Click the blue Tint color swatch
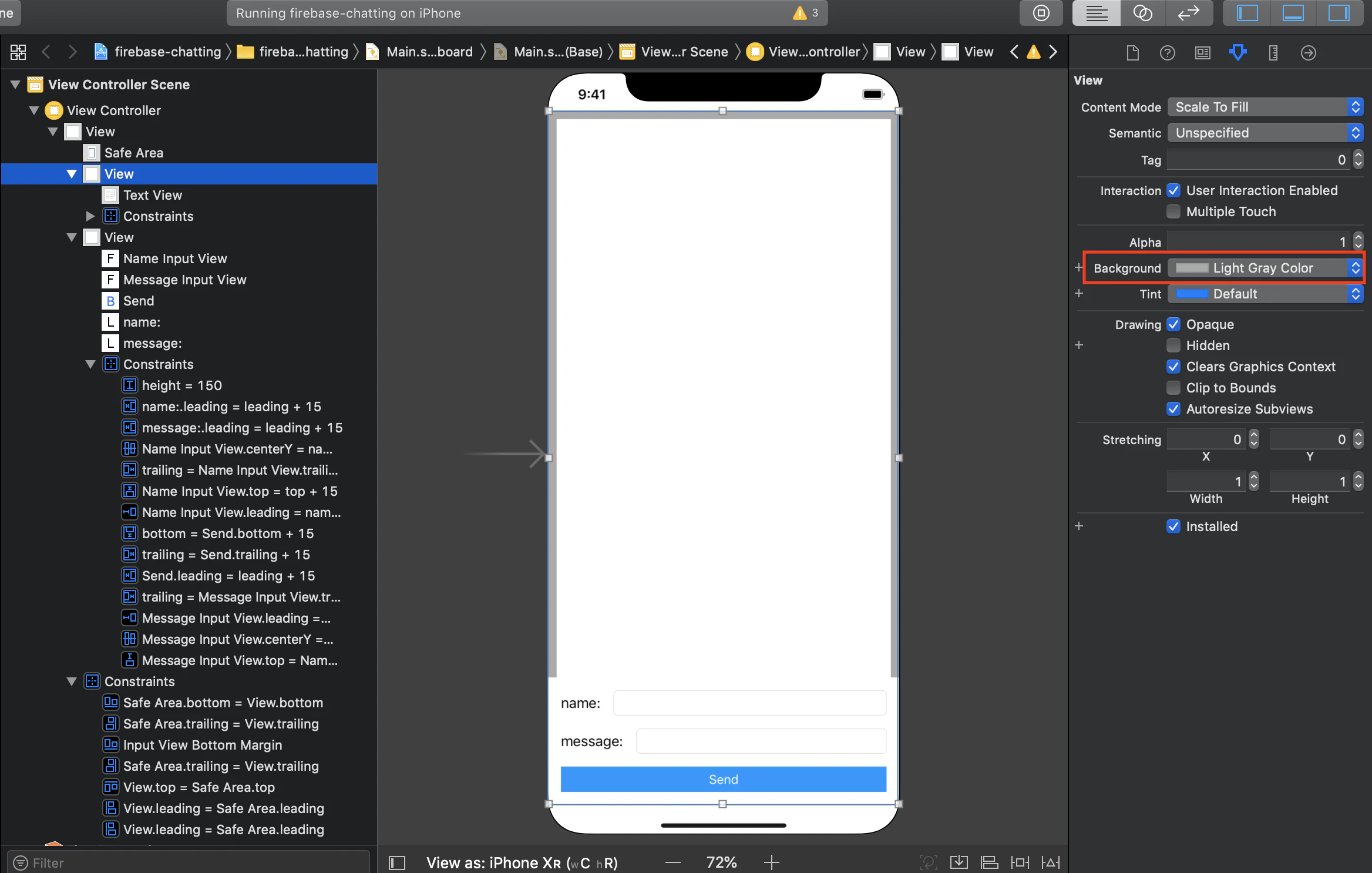 click(1192, 294)
